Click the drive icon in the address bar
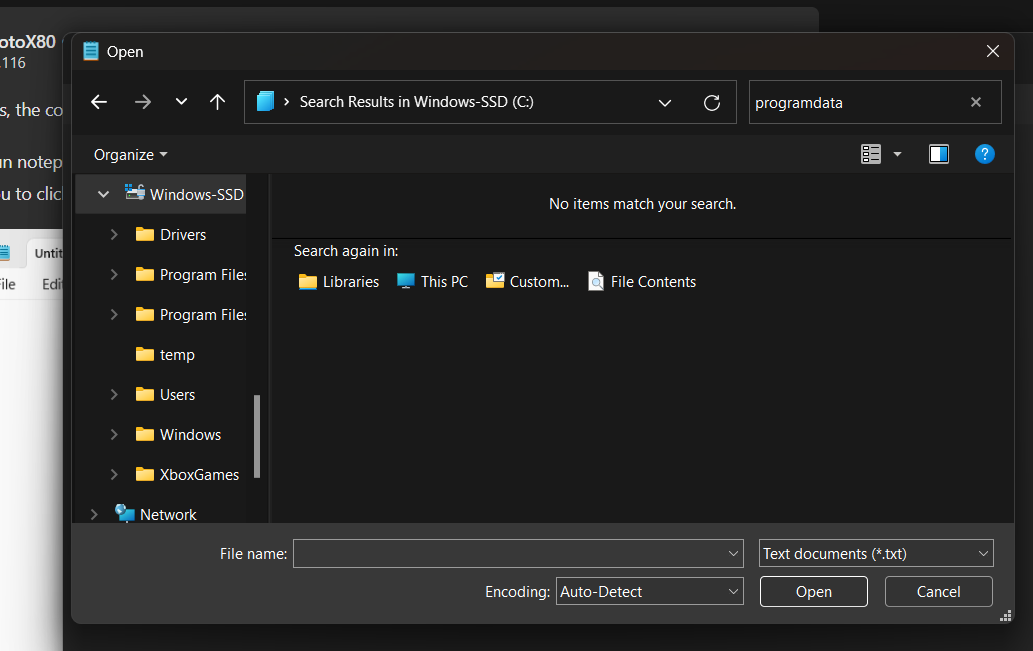The height and width of the screenshot is (651, 1033). coord(265,101)
